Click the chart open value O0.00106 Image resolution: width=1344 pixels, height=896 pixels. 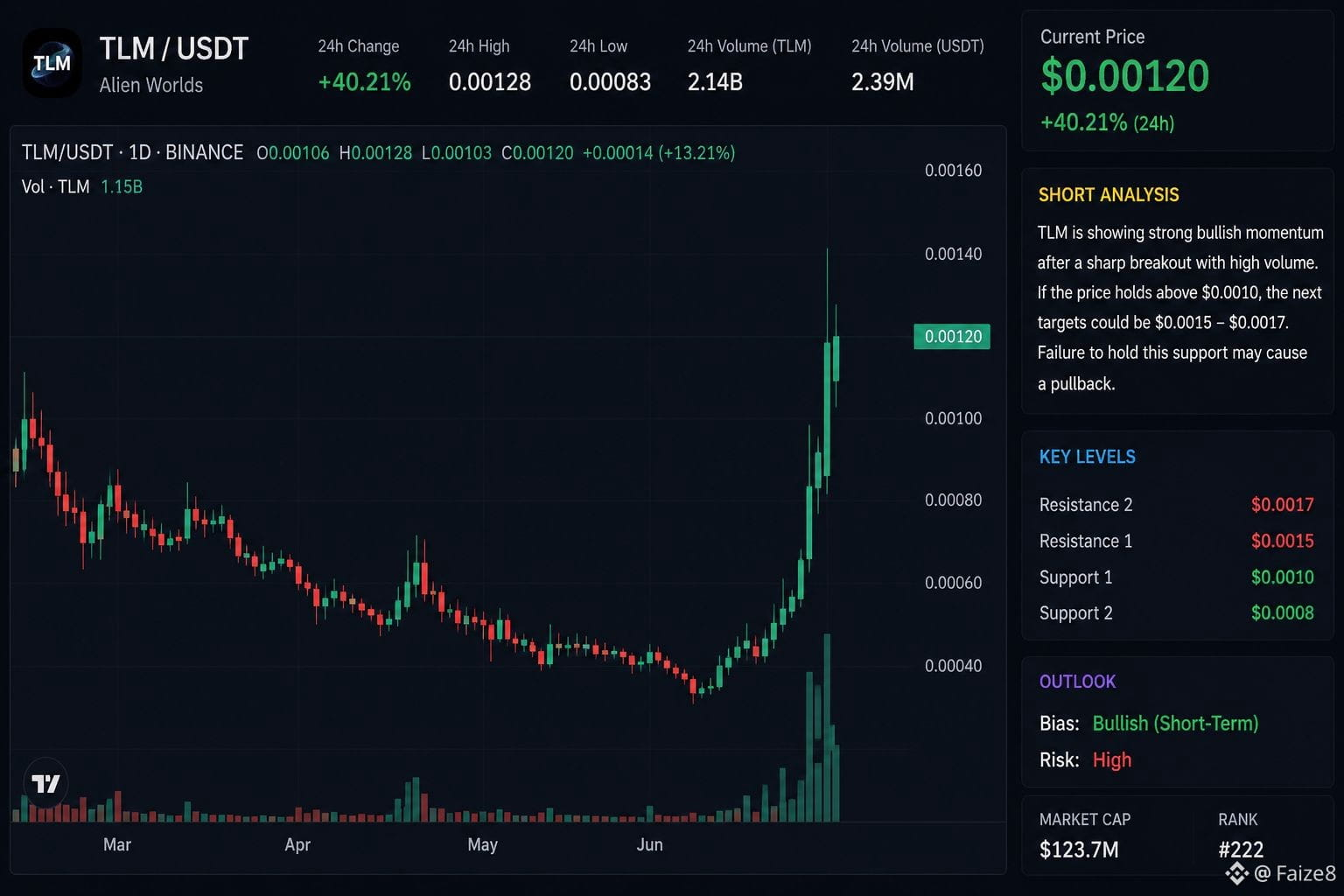[293, 153]
